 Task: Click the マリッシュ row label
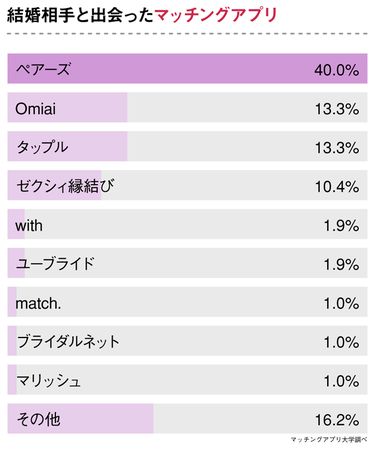(x=49, y=380)
